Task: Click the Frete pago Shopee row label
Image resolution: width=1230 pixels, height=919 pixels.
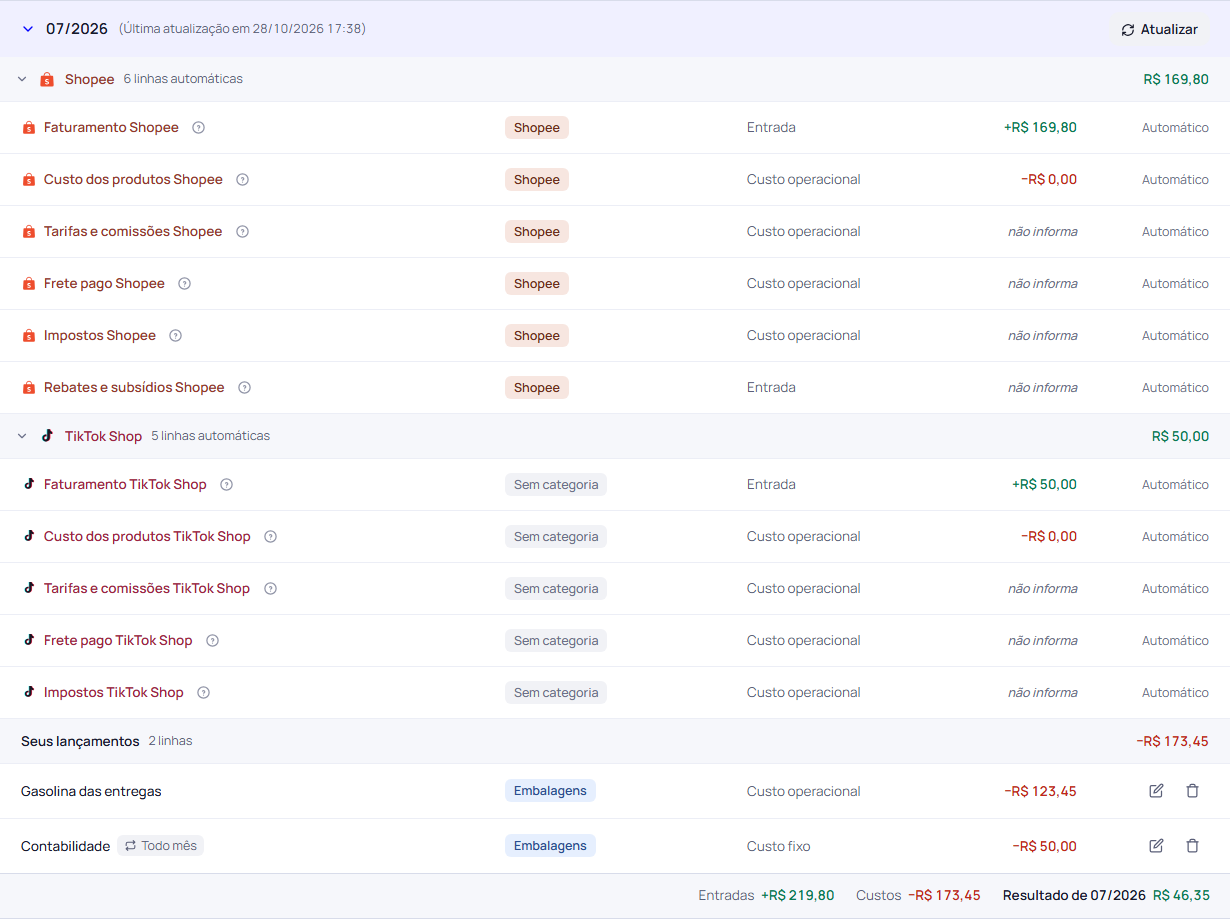Action: point(104,283)
